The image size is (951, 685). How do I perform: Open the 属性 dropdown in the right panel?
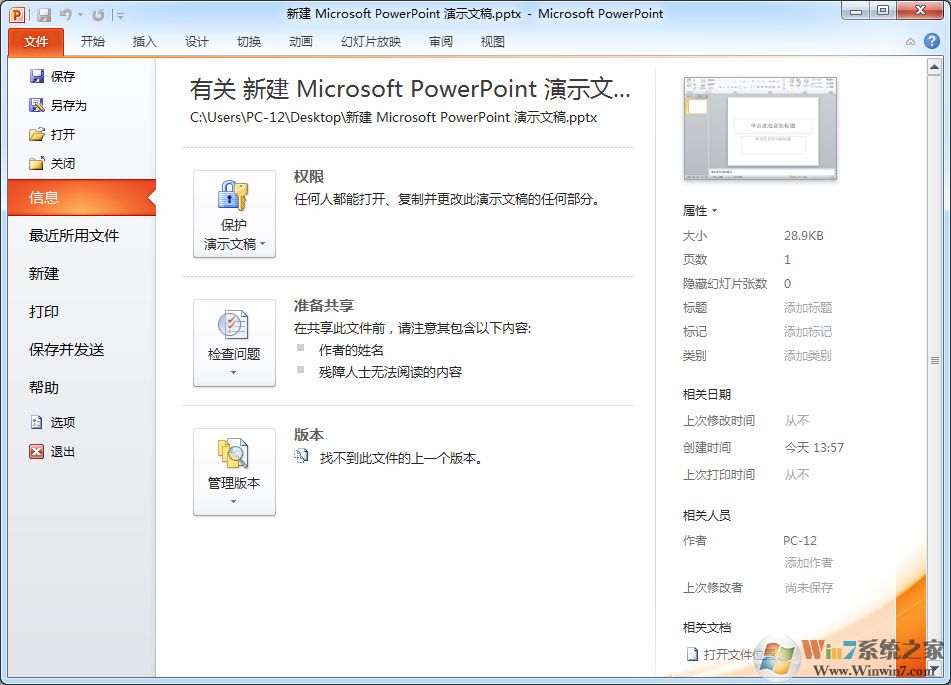click(x=697, y=210)
